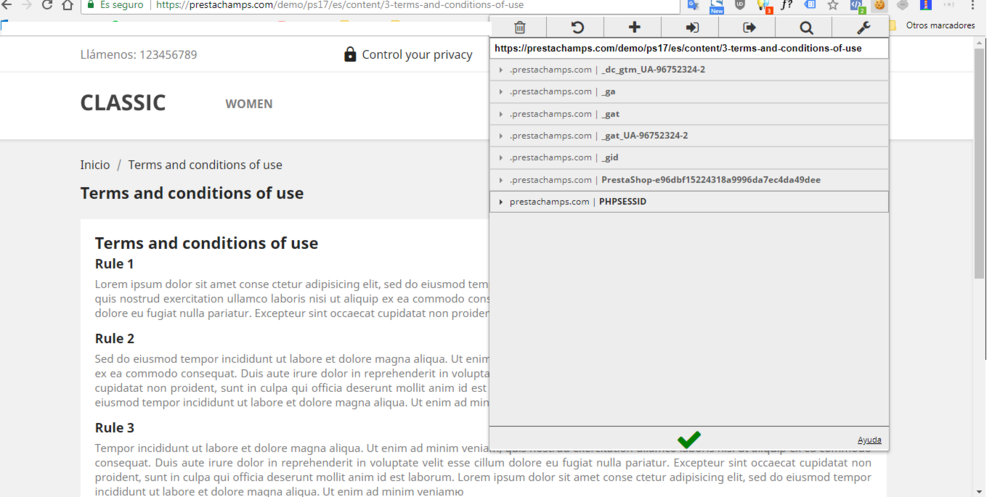Open Control your privacy link
The height and width of the screenshot is (497, 1000).
tap(417, 55)
